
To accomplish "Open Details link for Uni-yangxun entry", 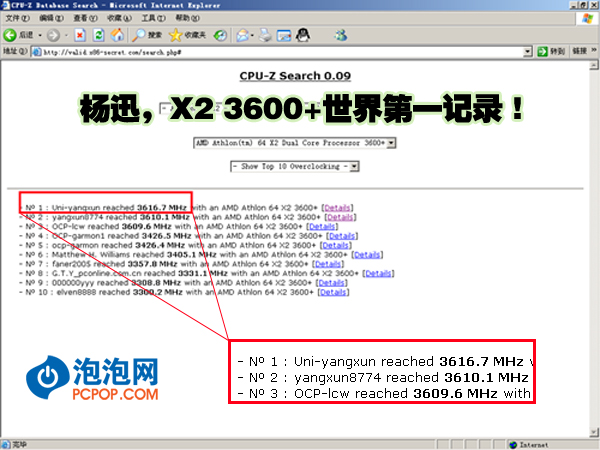I will coord(337,208).
